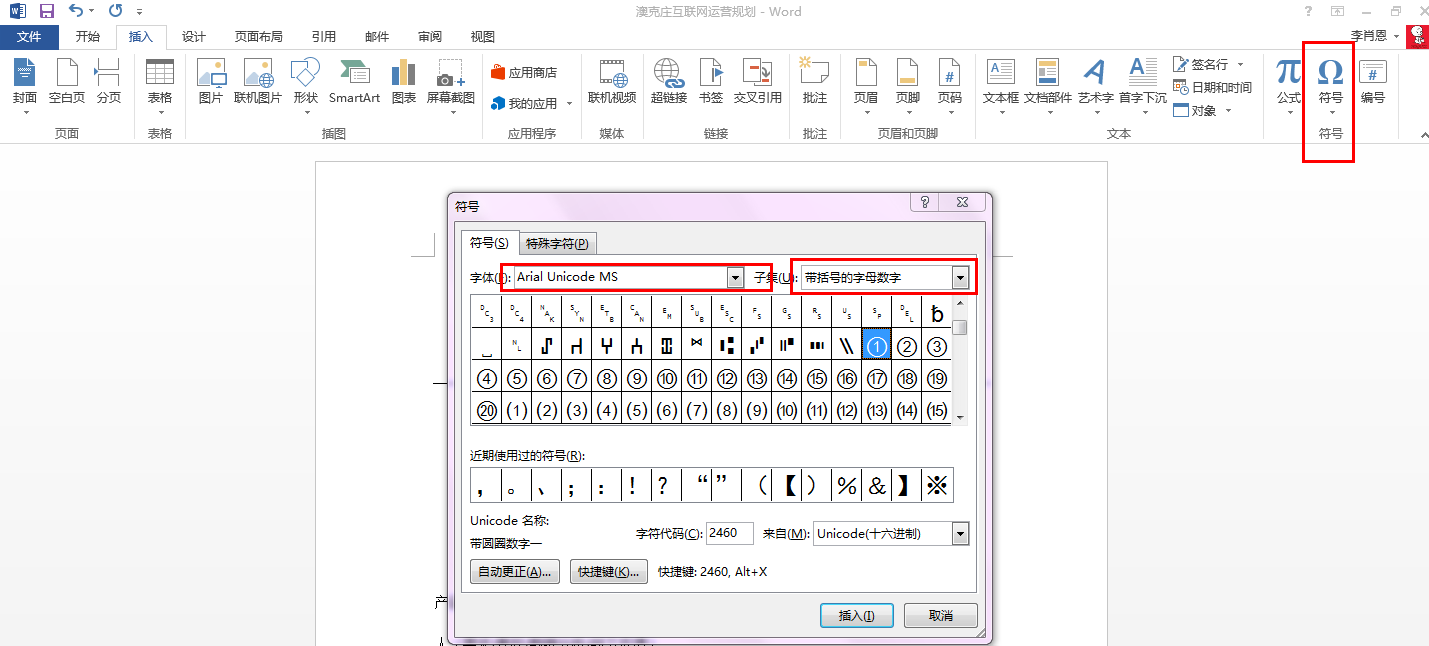
Task: Switch to the 页面布局 tab
Action: pos(259,37)
